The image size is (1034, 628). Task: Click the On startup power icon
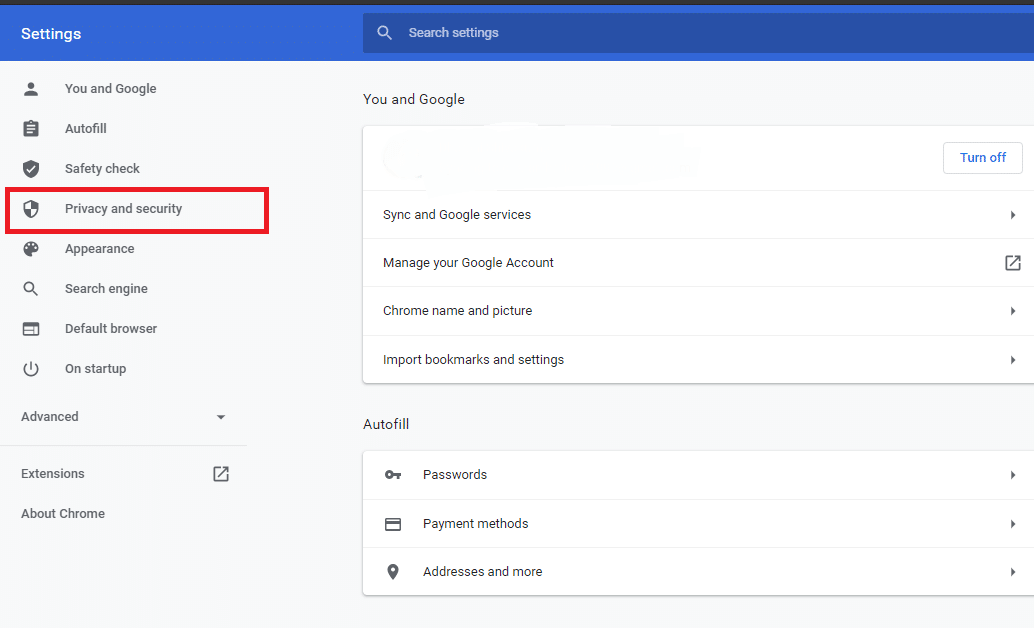coord(31,369)
